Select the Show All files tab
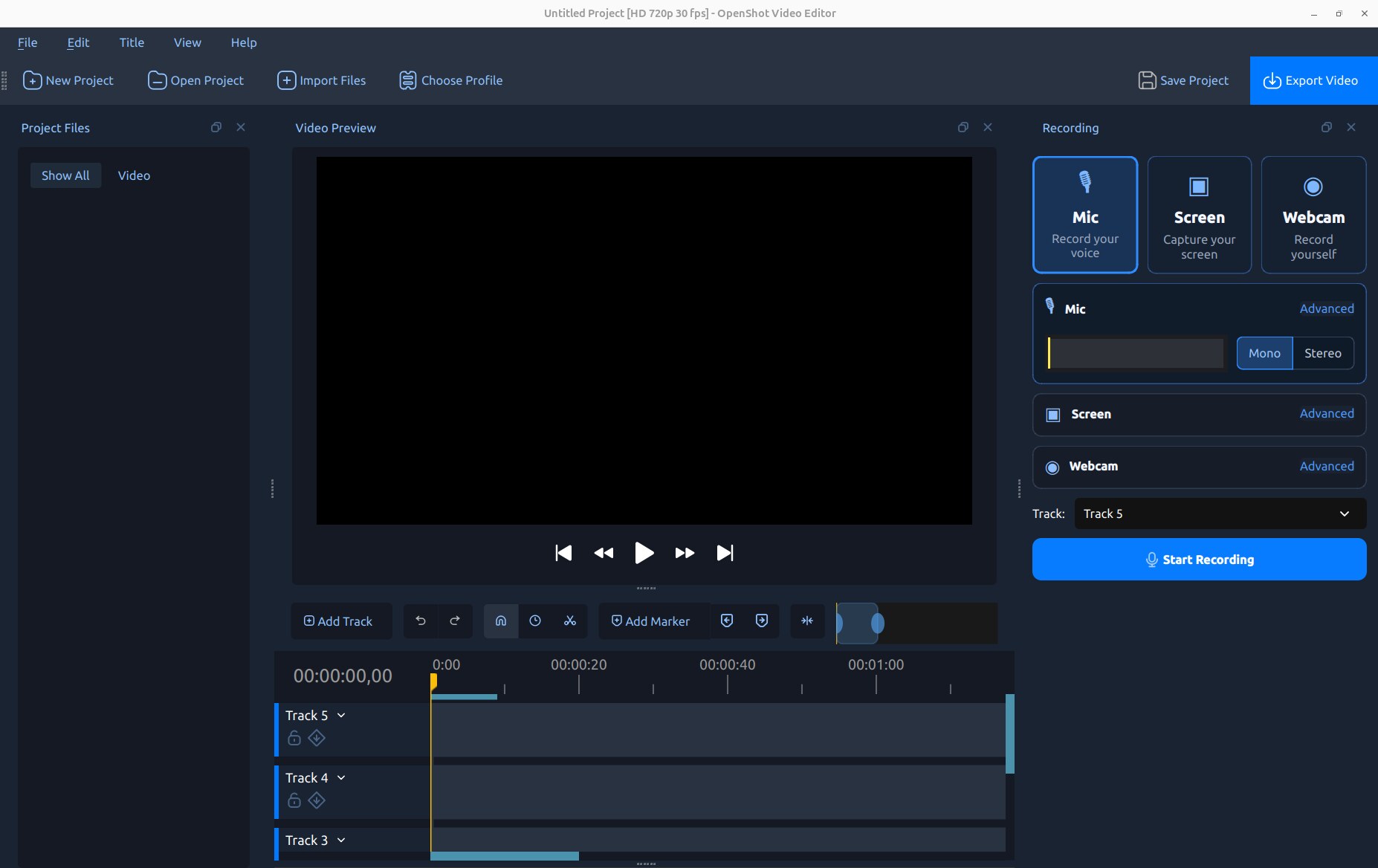Viewport: 1378px width, 868px height. (x=65, y=175)
